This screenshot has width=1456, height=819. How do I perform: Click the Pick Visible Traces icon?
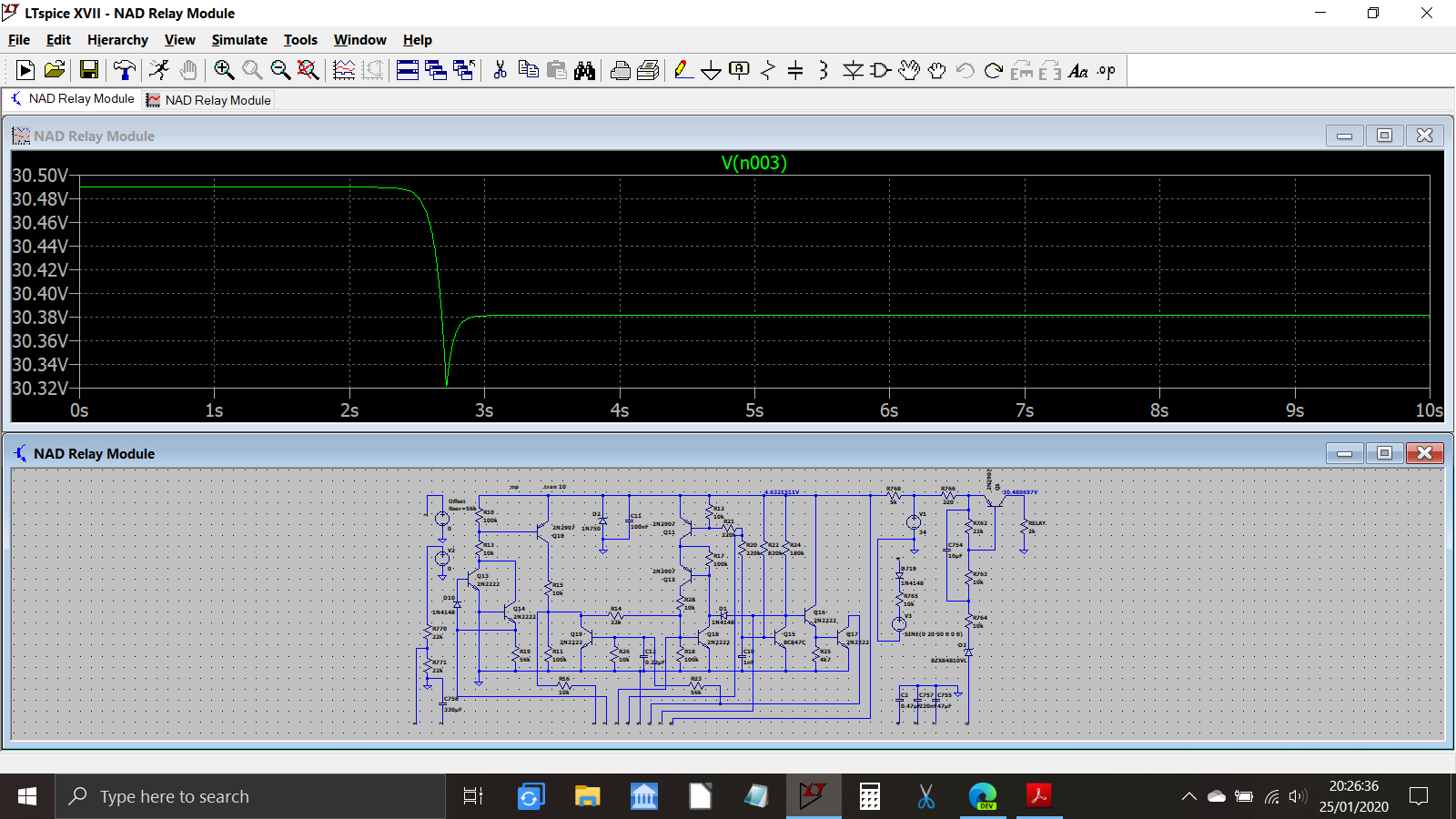click(344, 70)
